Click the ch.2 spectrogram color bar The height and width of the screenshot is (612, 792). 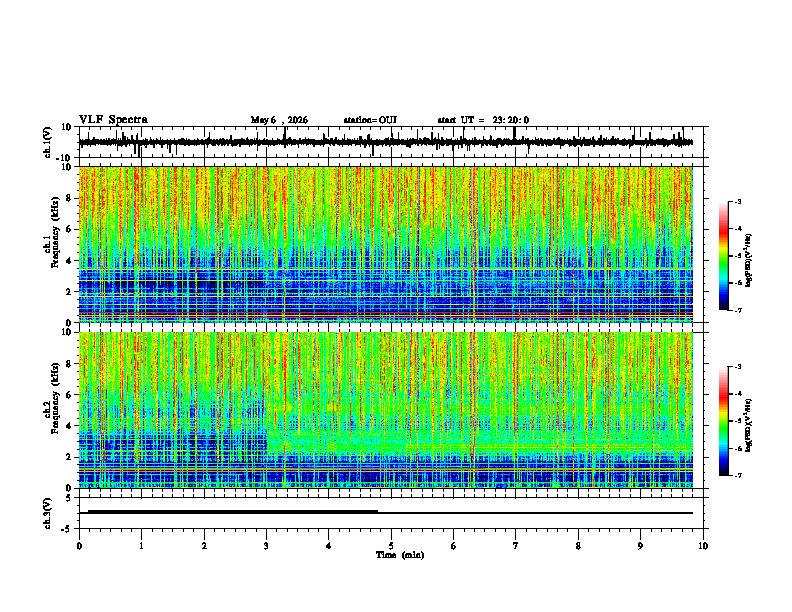click(723, 421)
